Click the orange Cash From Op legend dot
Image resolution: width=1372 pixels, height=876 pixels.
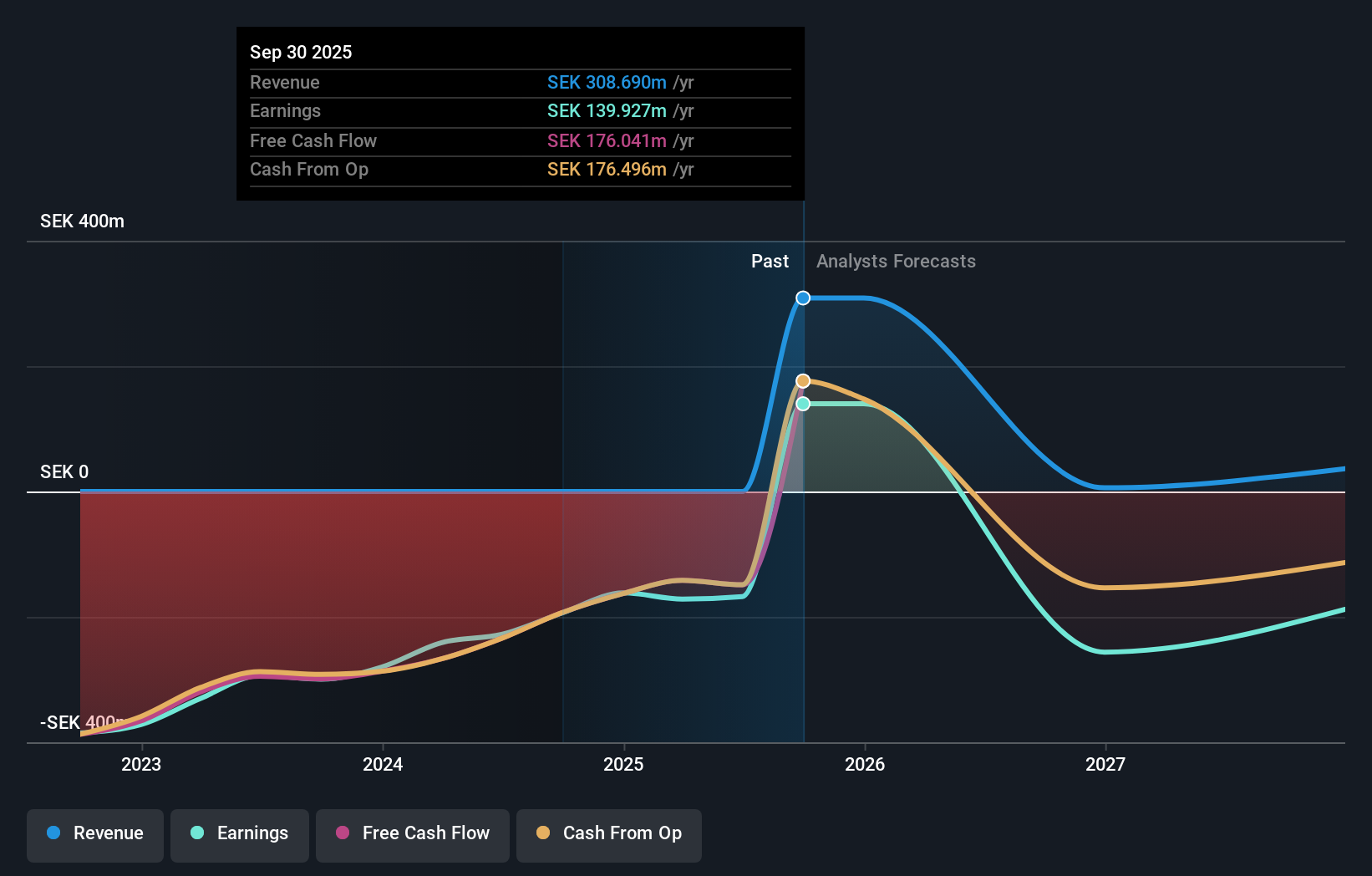point(543,833)
